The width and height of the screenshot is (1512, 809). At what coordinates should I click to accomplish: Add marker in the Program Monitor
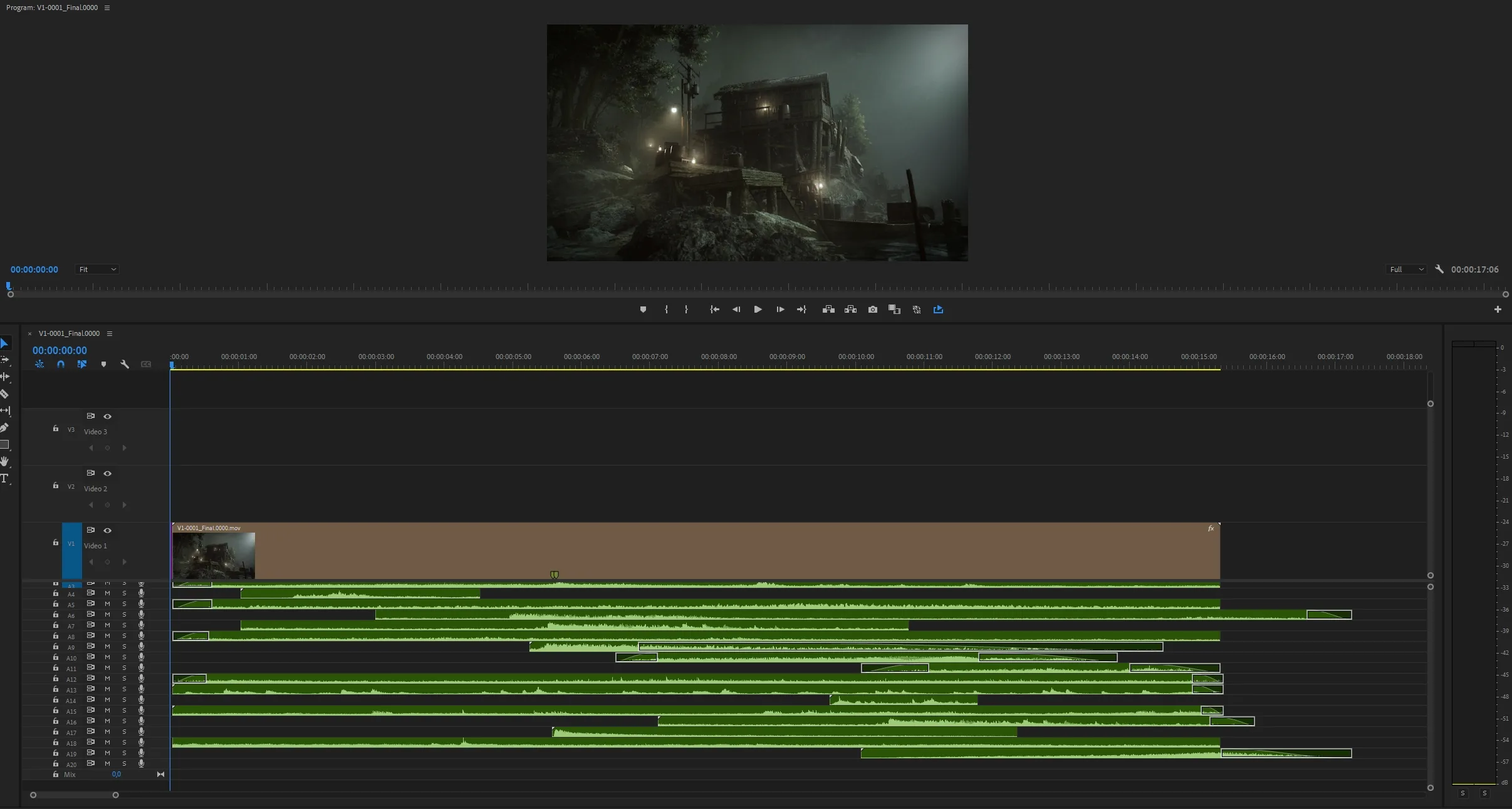[643, 310]
